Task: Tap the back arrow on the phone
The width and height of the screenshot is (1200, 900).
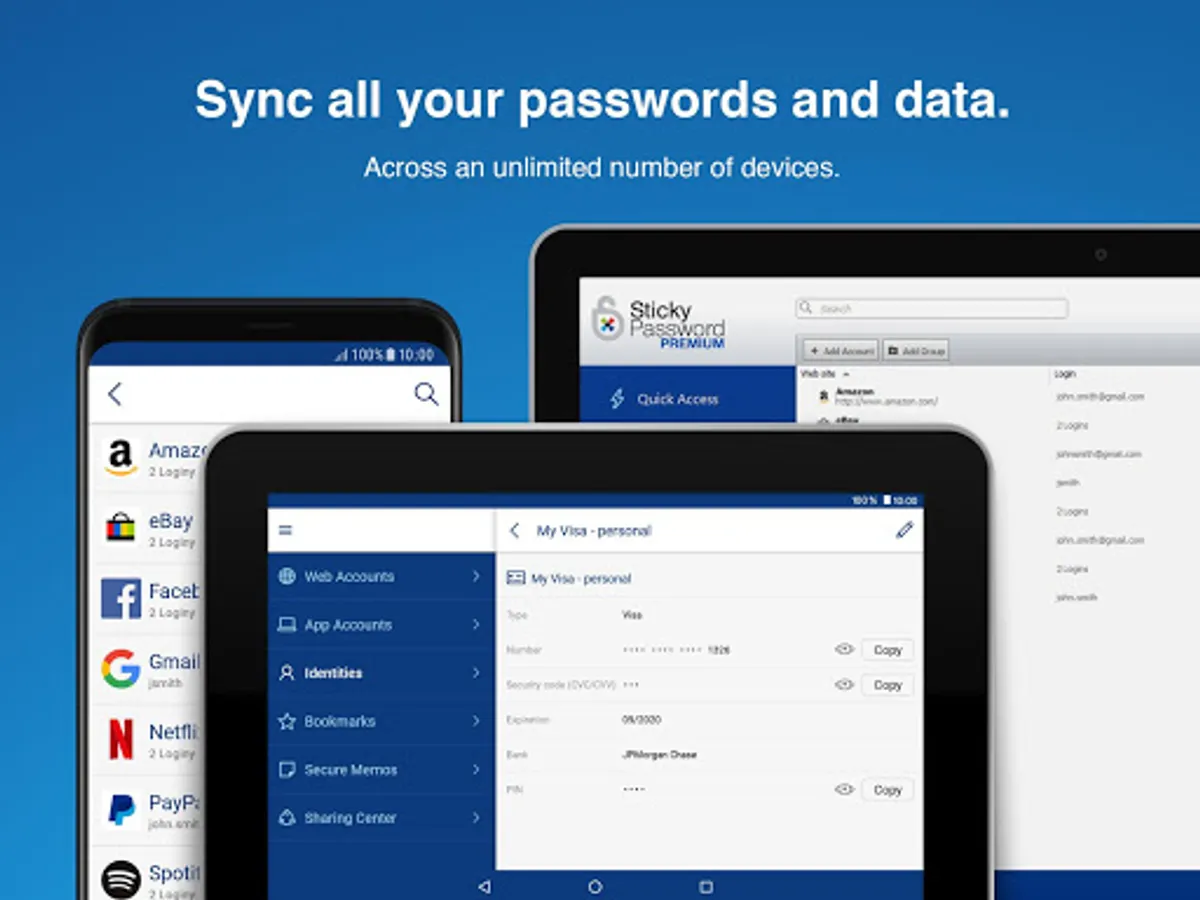Action: [x=115, y=394]
